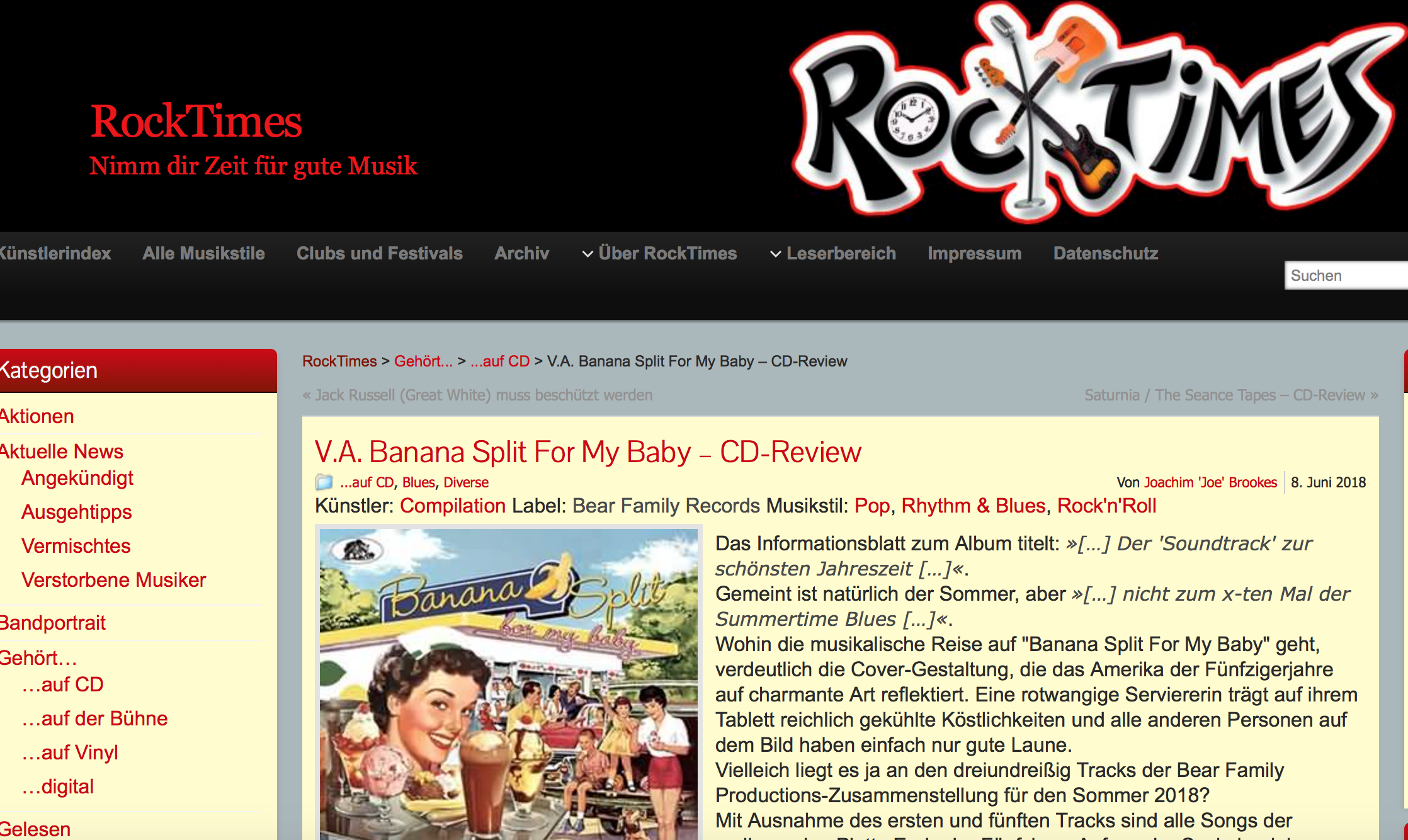Click the folder icon beside category tags
Image resolution: width=1408 pixels, height=840 pixels.
[x=324, y=482]
